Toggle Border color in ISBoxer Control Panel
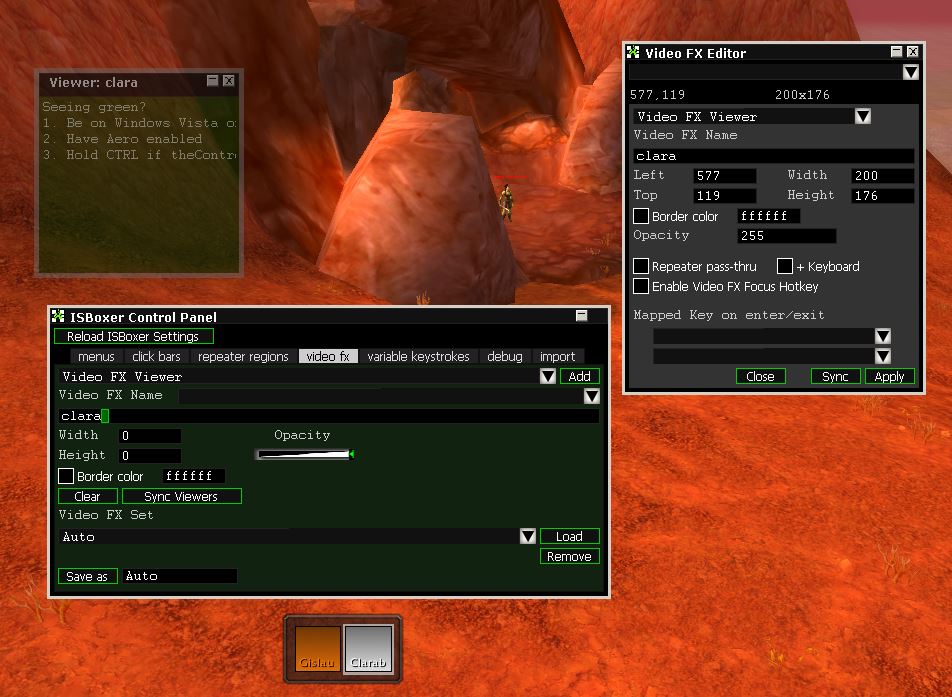The height and width of the screenshot is (697, 952). pos(66,476)
